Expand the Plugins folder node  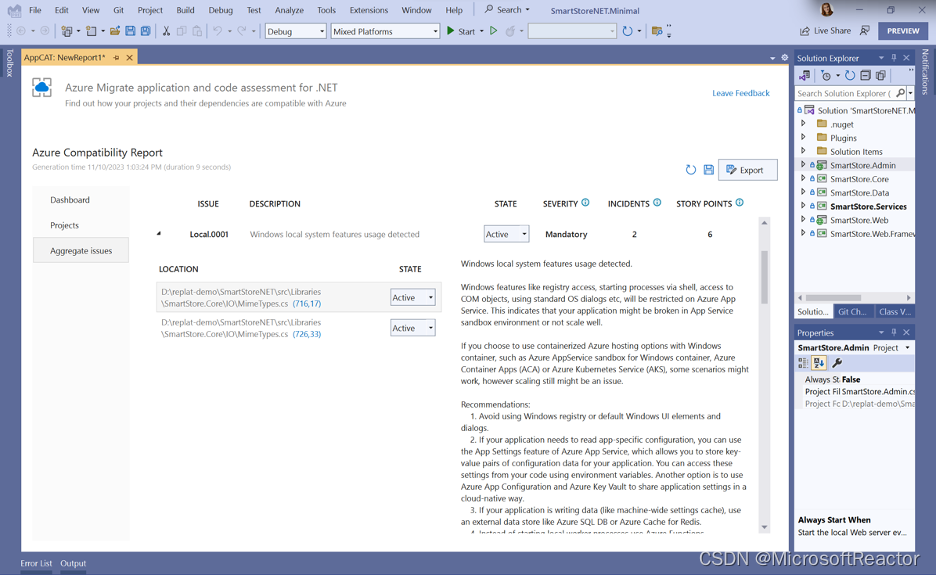coord(803,137)
